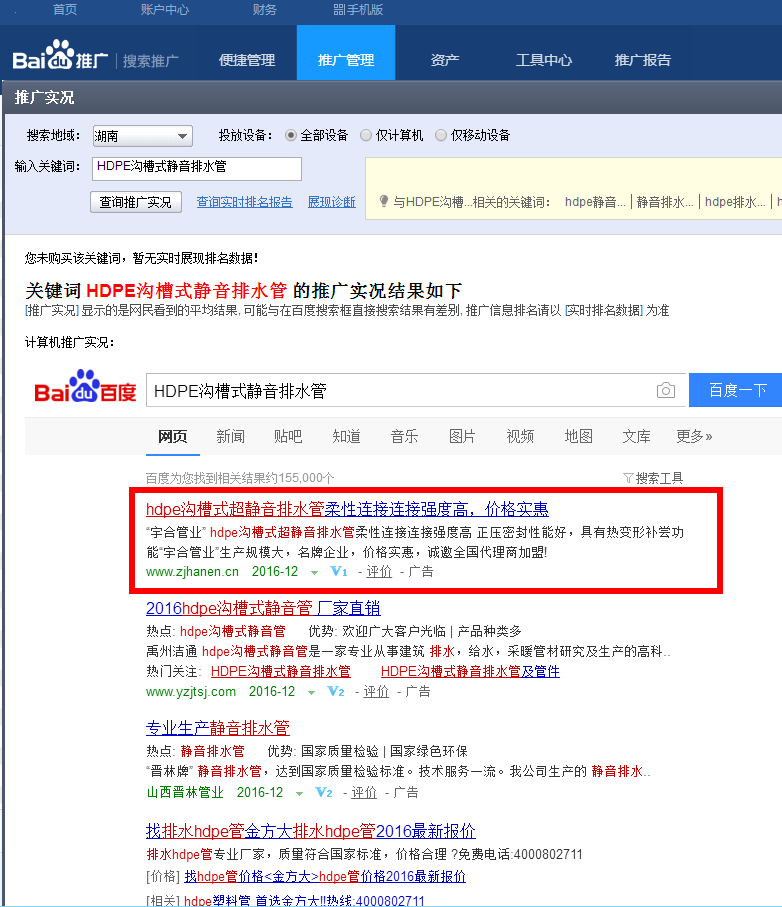Click the 搜索推广 label beside logo
Screen dimensions: 782x907
pos(150,61)
